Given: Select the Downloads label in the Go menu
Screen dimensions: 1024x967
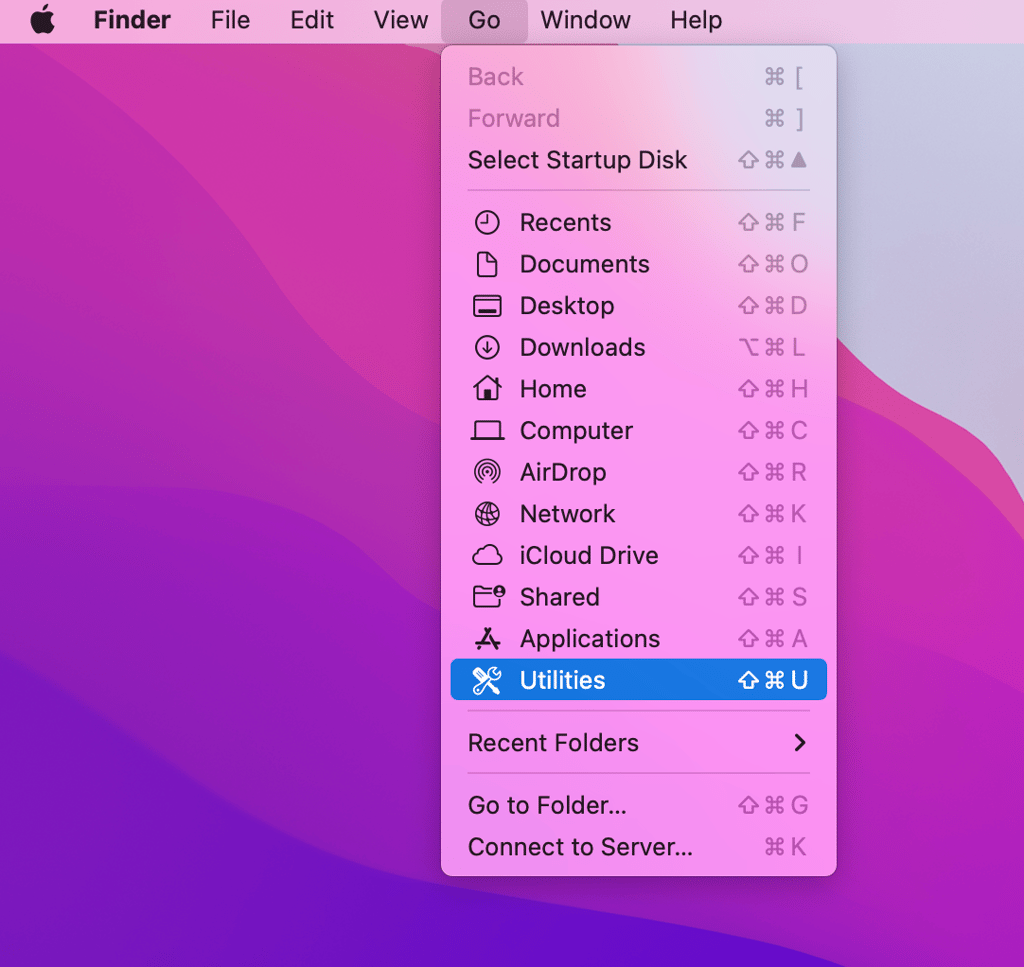Looking at the screenshot, I should pos(583,347).
